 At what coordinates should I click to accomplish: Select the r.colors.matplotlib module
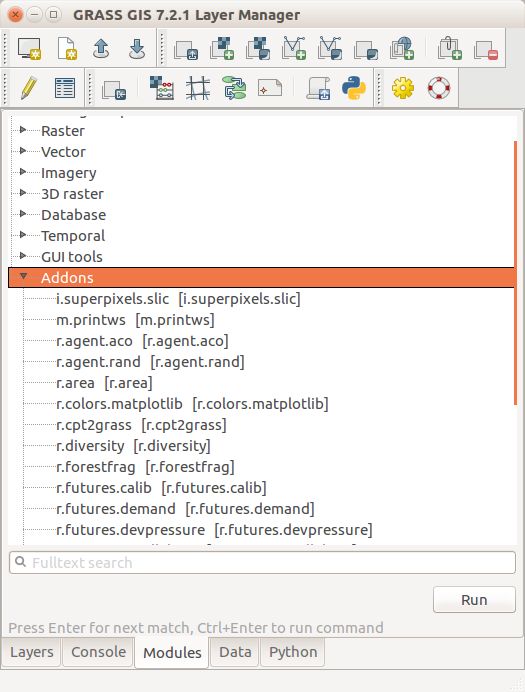(x=192, y=404)
